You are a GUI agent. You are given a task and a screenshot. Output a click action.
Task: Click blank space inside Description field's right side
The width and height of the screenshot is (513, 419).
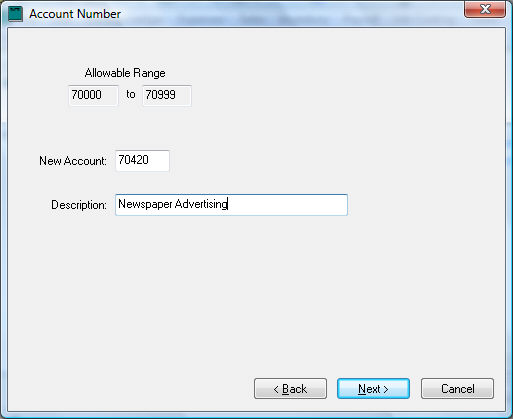point(287,205)
